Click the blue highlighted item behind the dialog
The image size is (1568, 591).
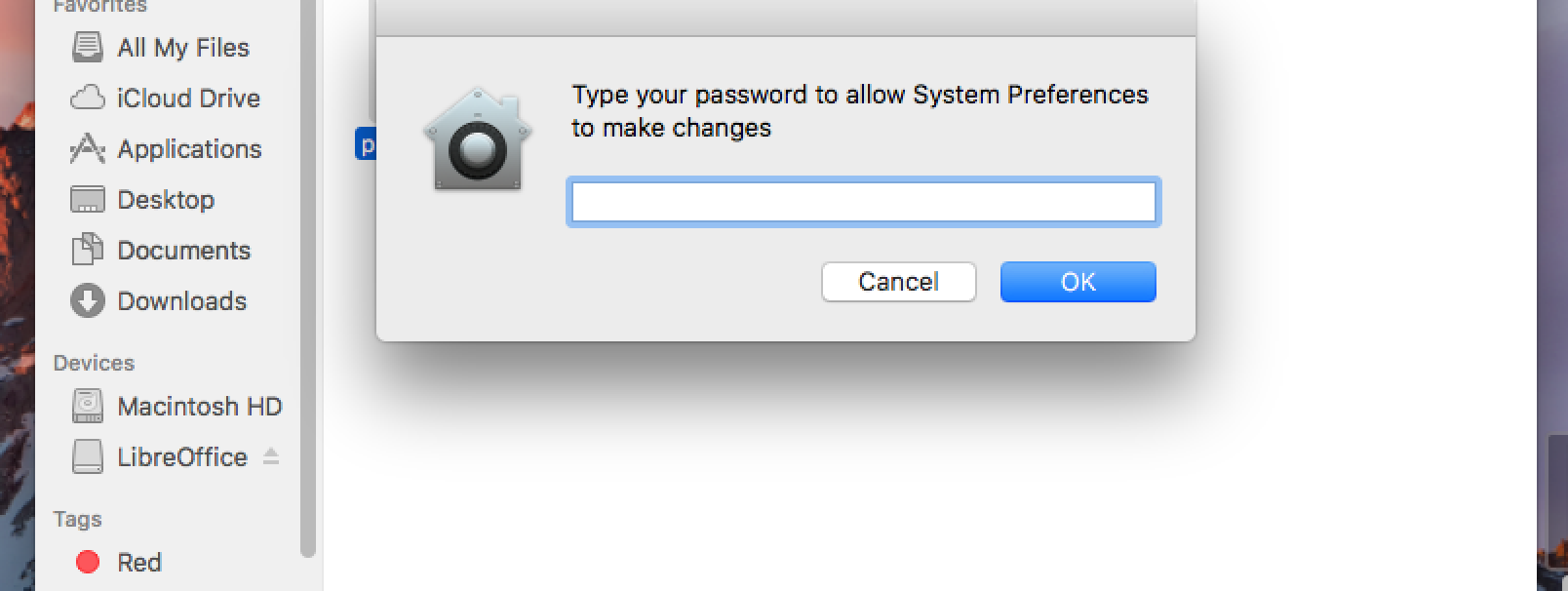366,144
